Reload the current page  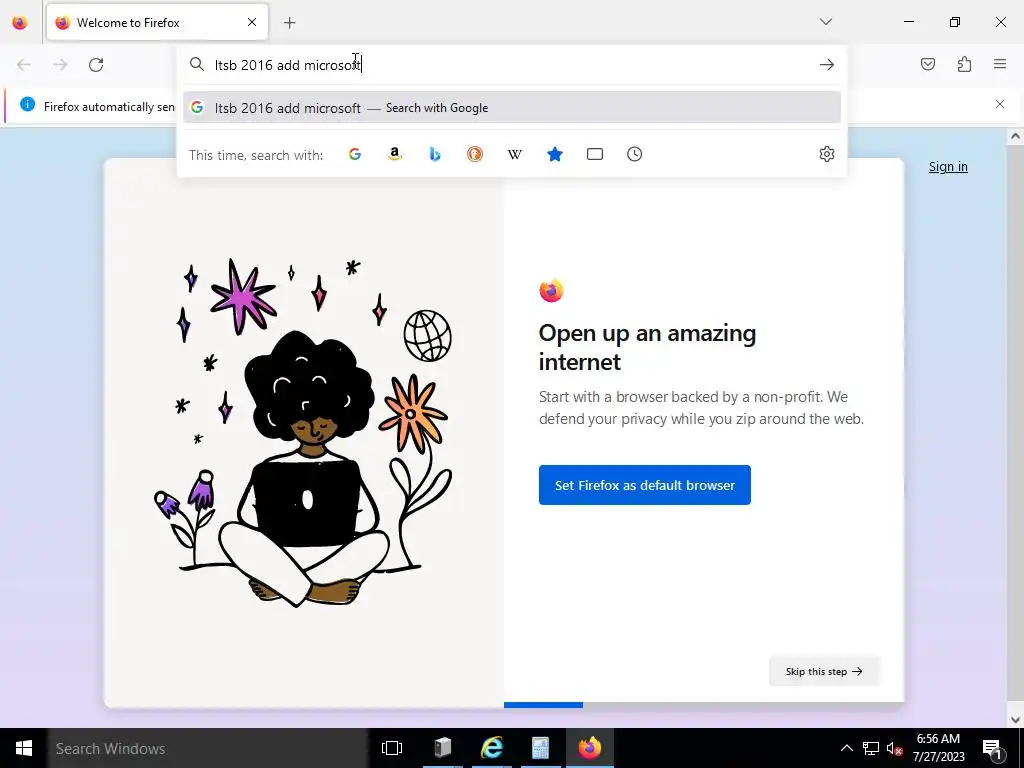[x=96, y=65]
